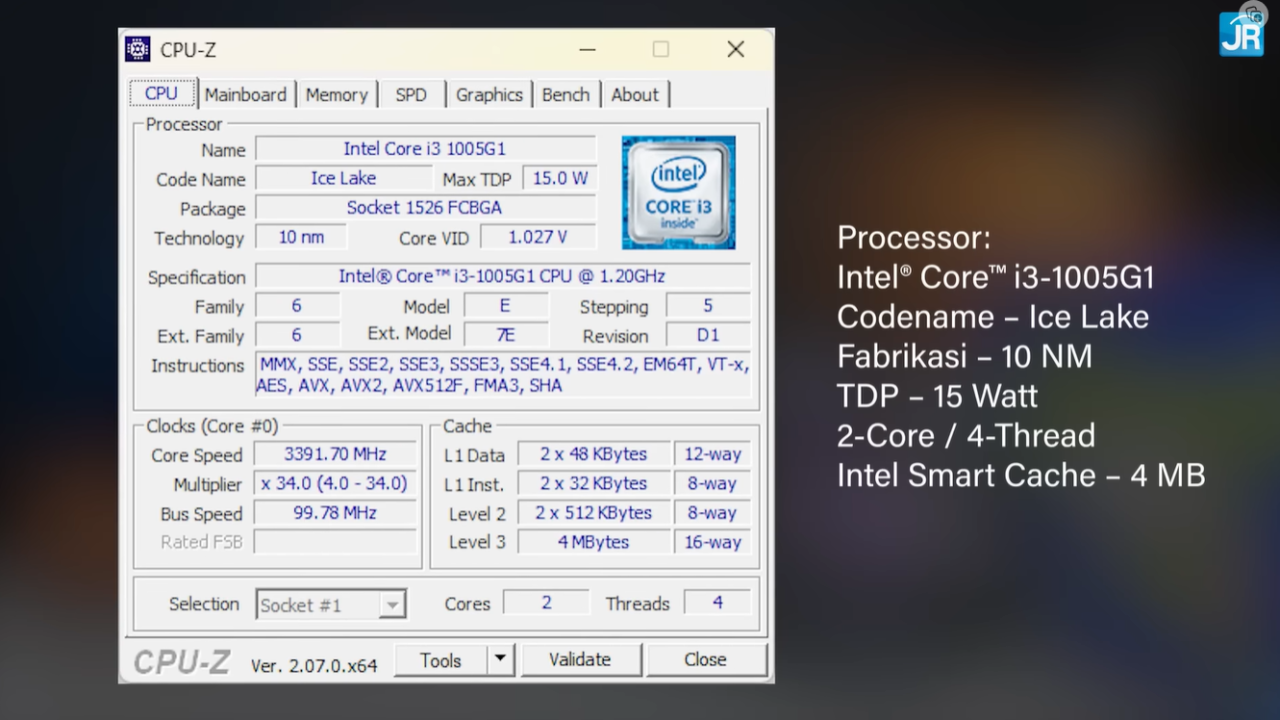Click the Level 3 16-way associativity value

point(713,542)
